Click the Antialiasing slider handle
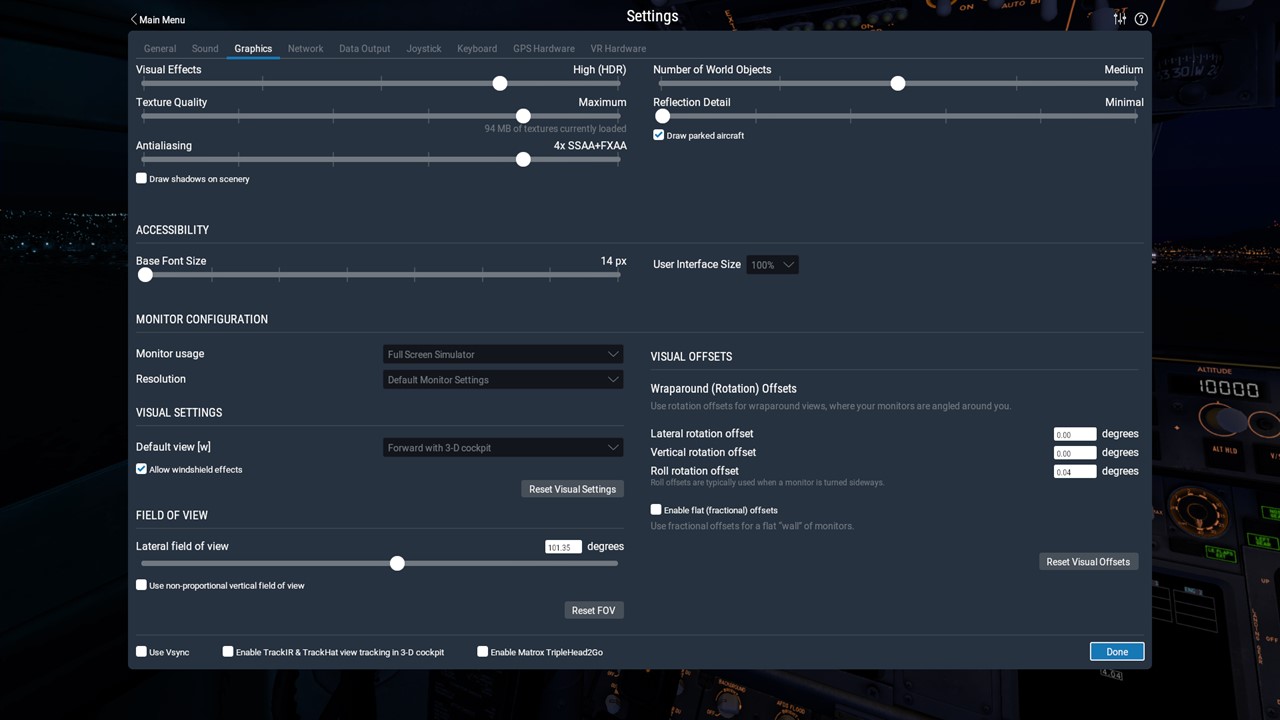The image size is (1280, 720). [523, 160]
